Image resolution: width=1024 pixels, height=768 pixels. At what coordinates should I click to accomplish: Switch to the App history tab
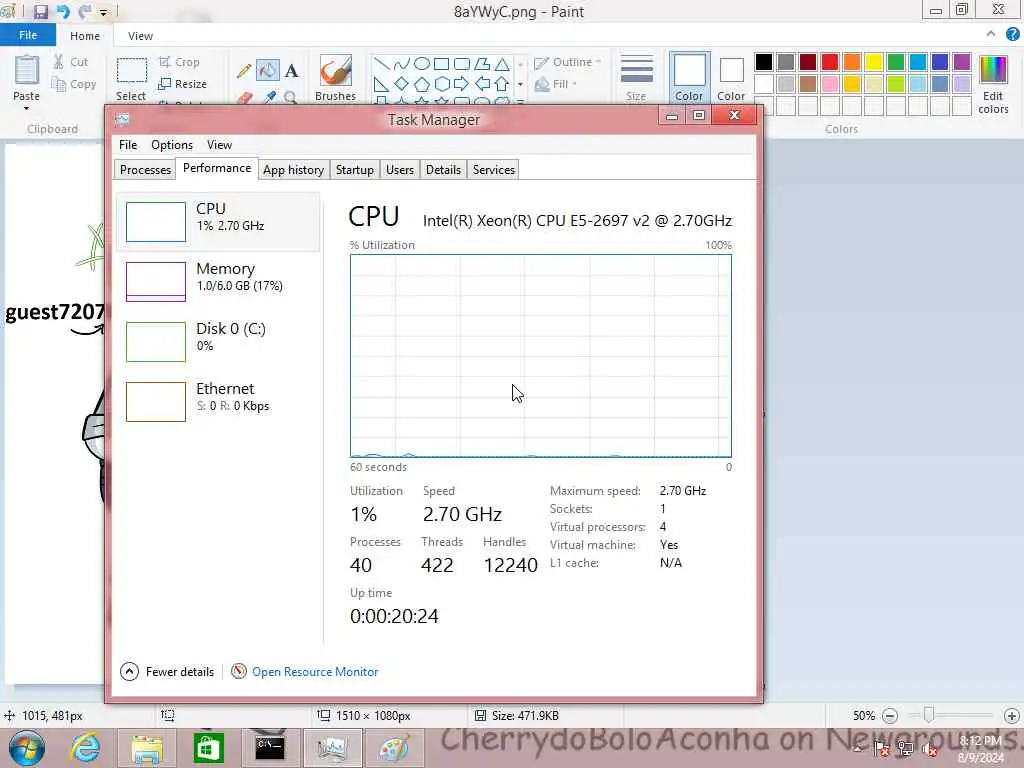tap(293, 170)
